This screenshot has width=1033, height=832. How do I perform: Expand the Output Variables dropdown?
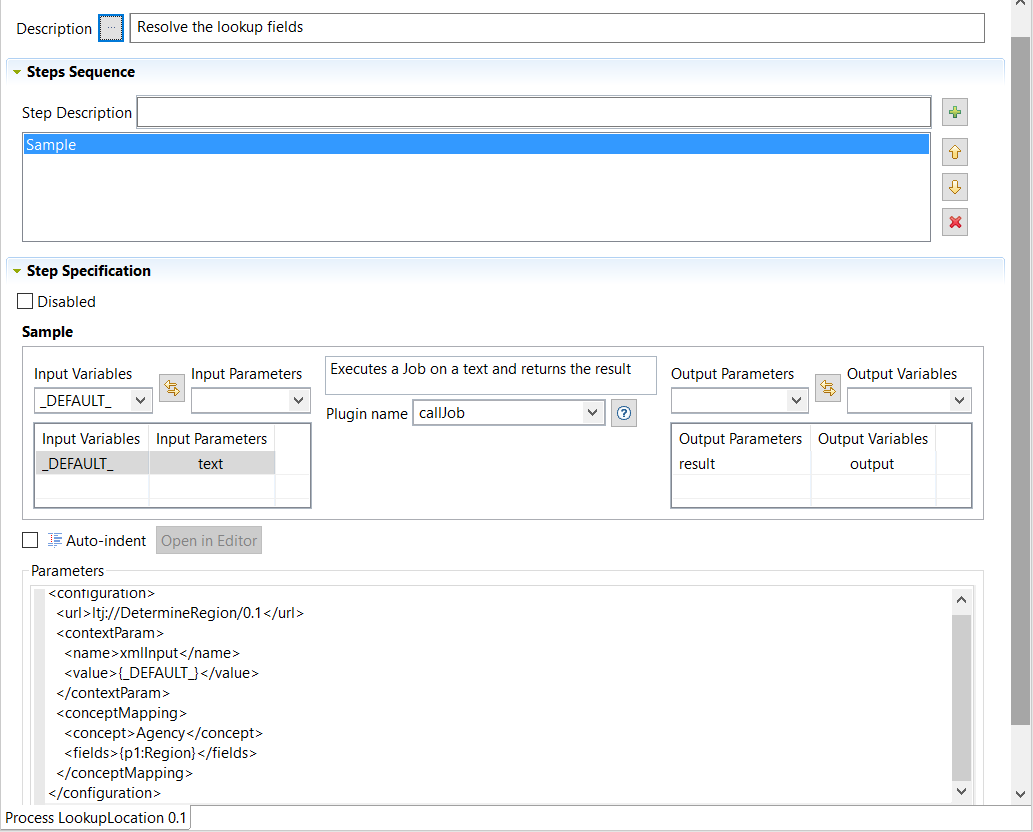pos(908,401)
